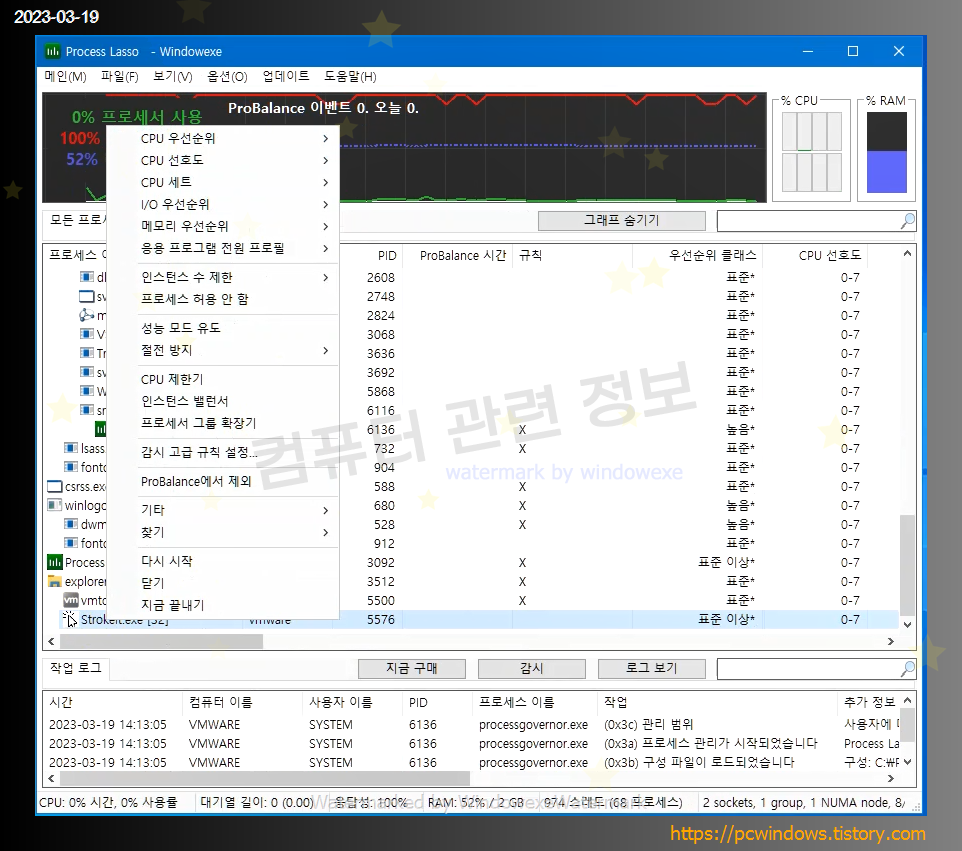Click the 지금 구매 button

(x=412, y=669)
